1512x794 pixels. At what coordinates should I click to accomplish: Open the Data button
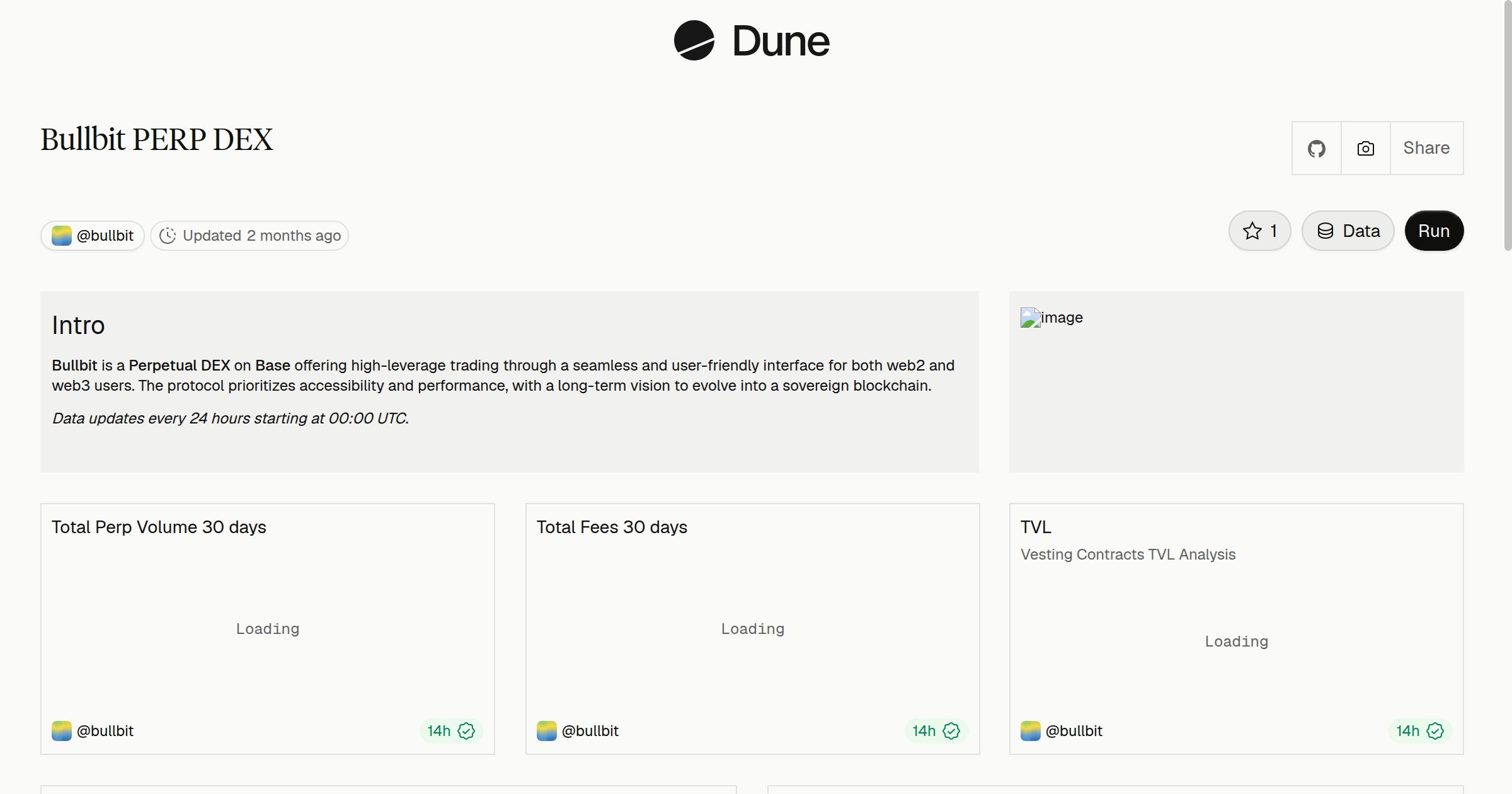[1348, 231]
